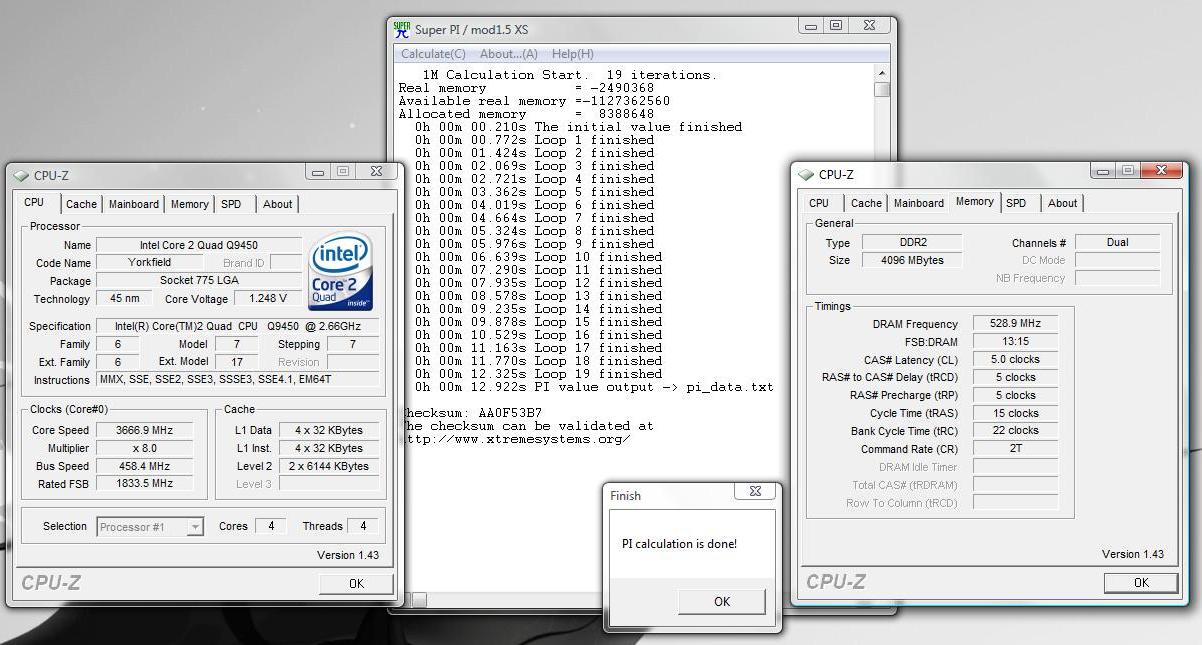Click the CAS# Latency value 5.0 clocks
The height and width of the screenshot is (645, 1202).
coord(1014,360)
